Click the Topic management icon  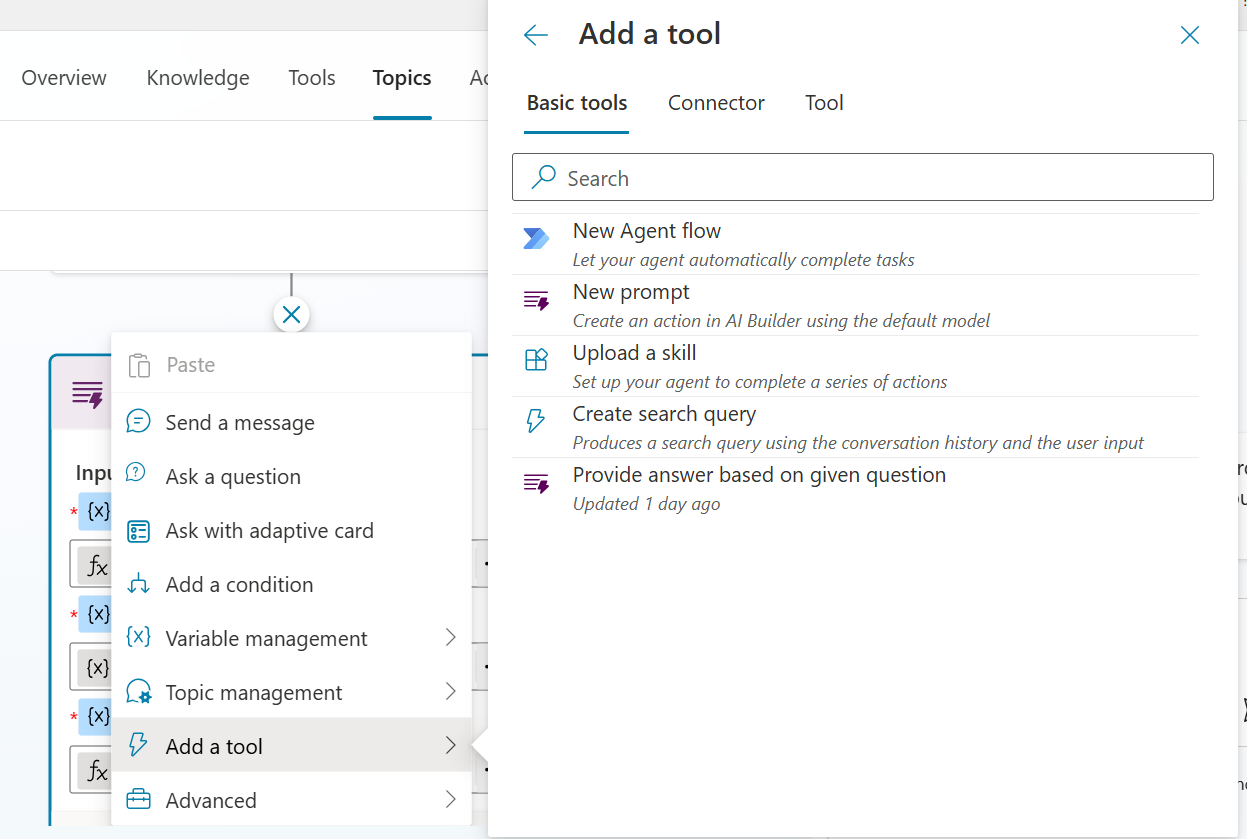139,692
